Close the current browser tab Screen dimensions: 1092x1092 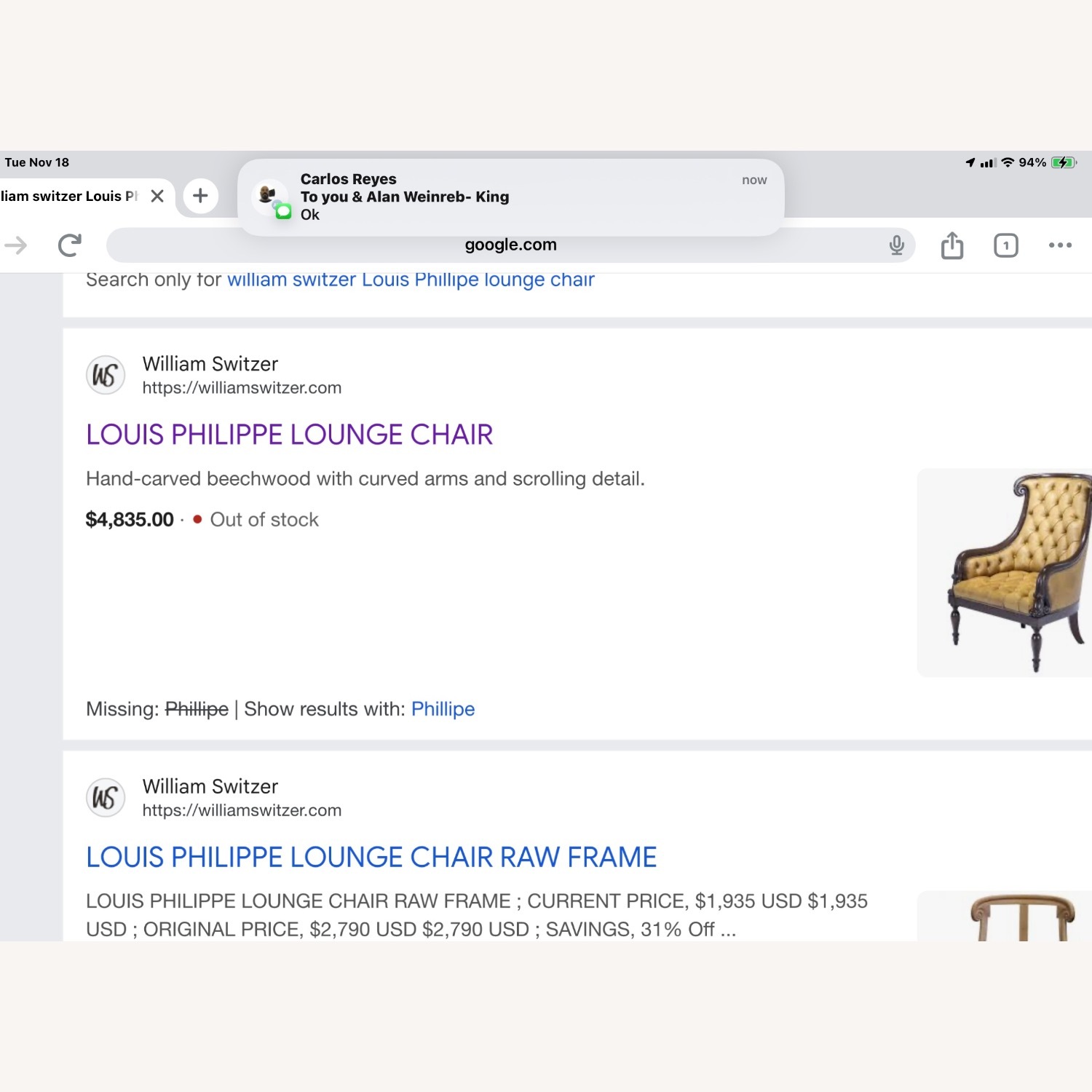157,196
